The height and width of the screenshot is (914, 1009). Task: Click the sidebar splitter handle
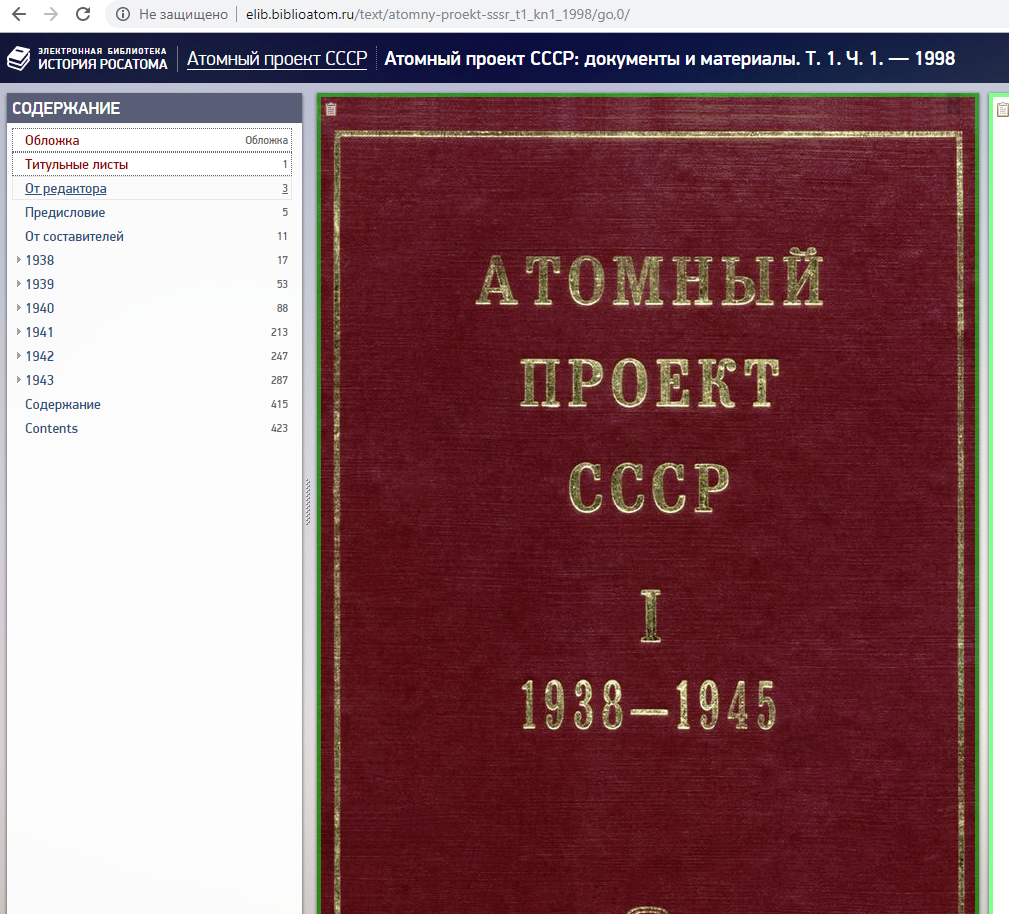(308, 502)
